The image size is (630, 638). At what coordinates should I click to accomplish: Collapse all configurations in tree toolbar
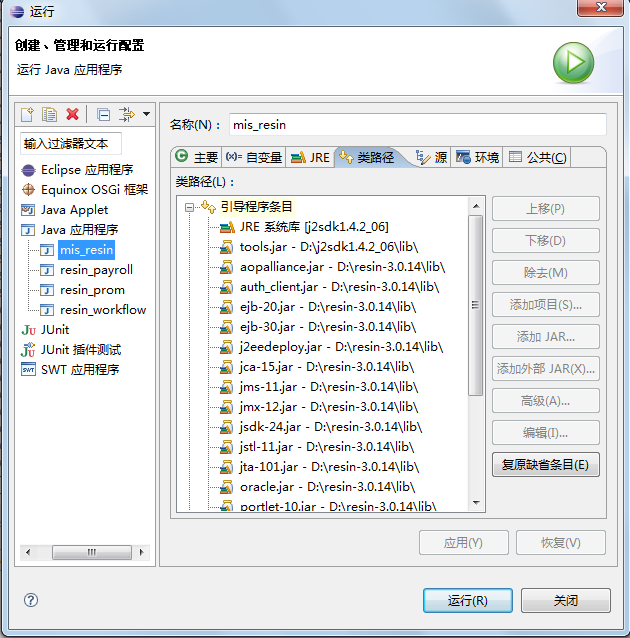103,114
